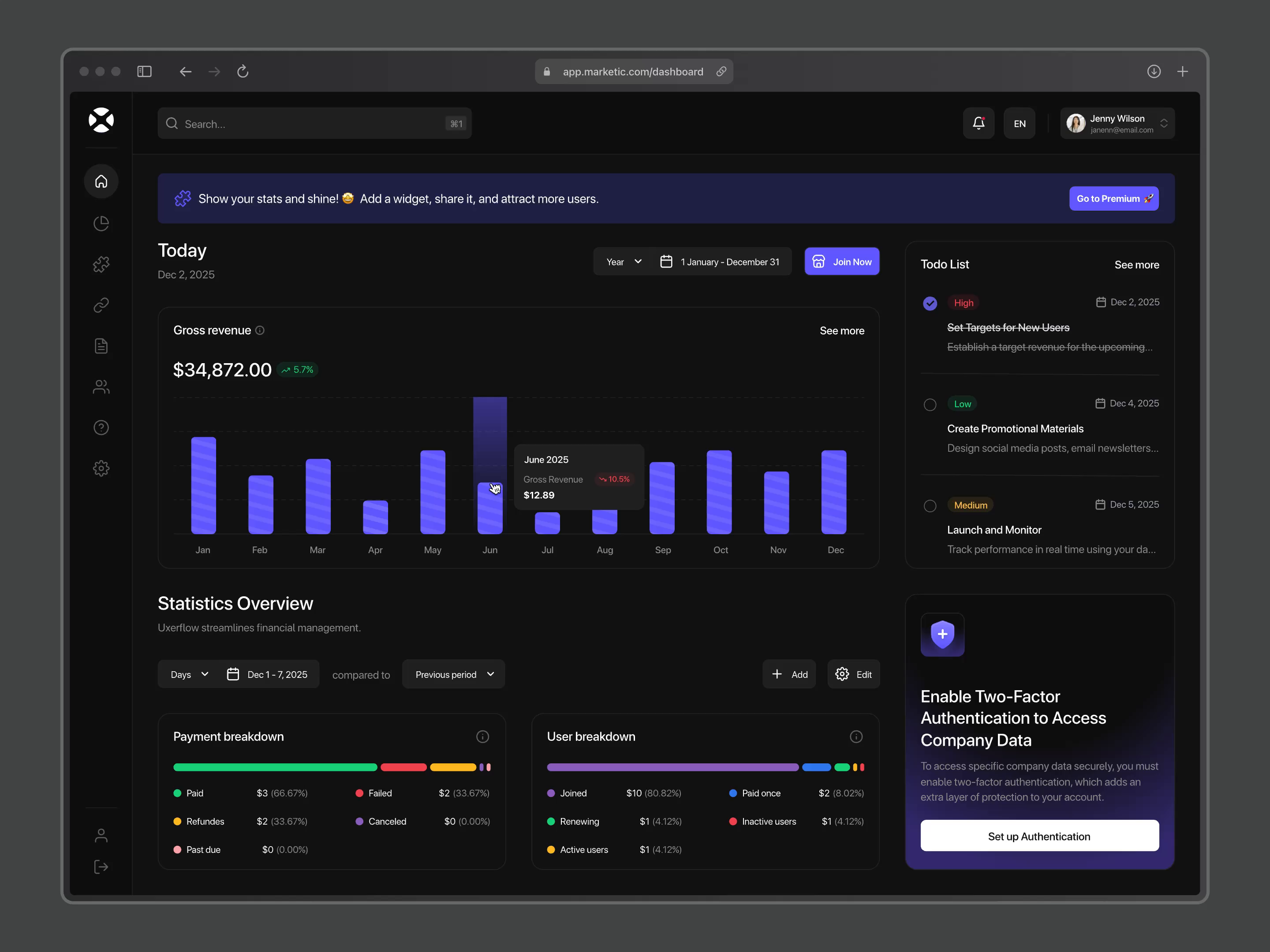1270x952 pixels.
Task: Mark 'Launch and Monitor' as complete
Action: (930, 506)
